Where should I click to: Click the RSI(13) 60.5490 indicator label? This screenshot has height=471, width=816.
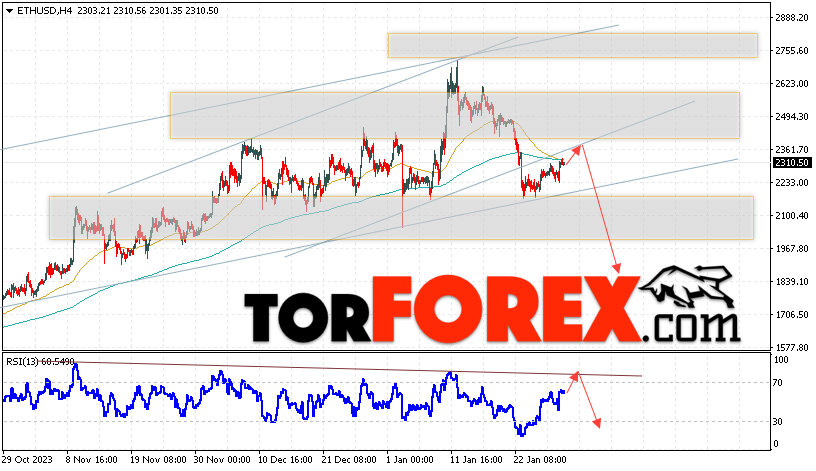tap(40, 361)
